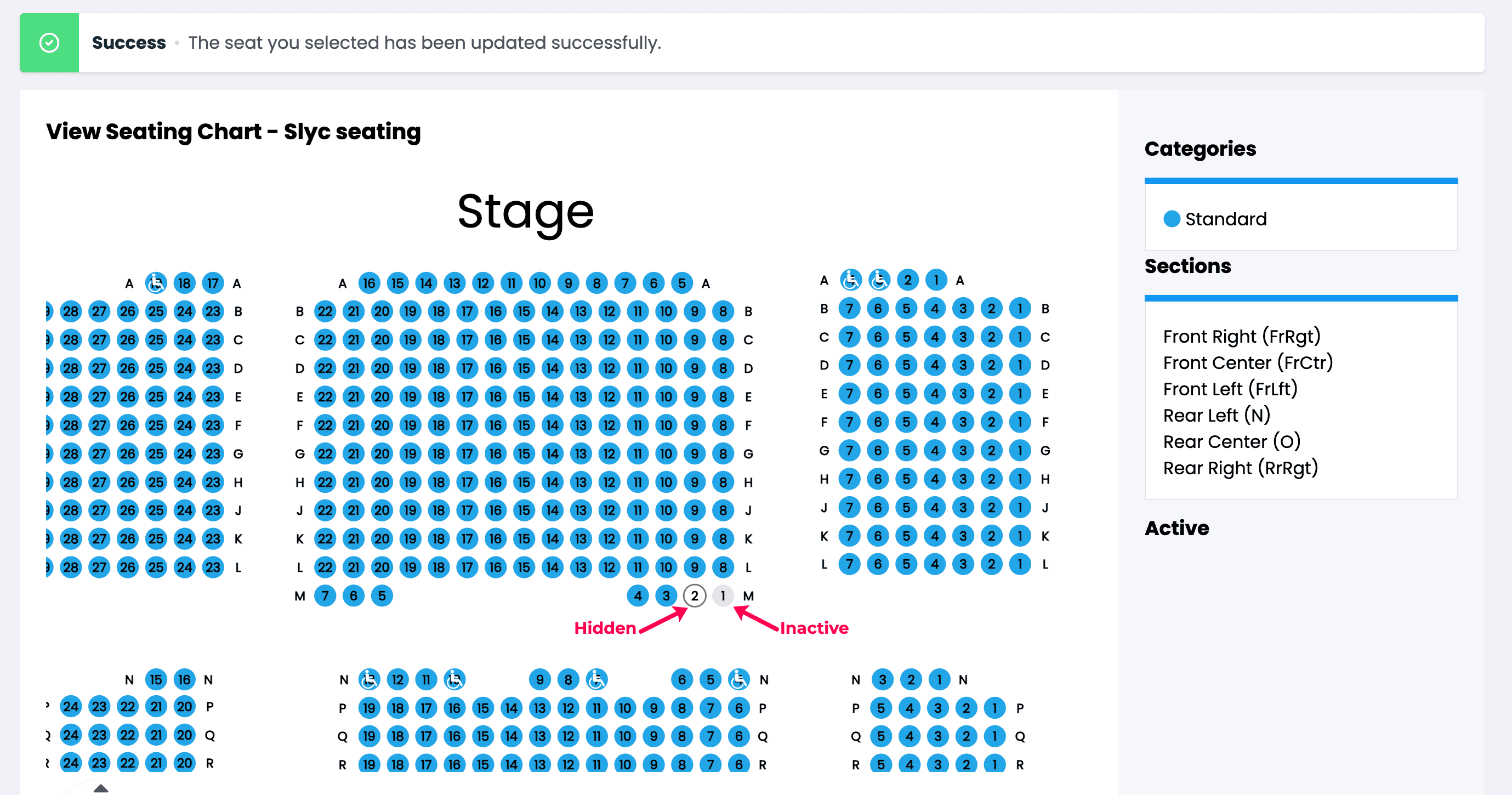Viewport: 1512px width, 795px height.
Task: Select hidden seat 2 in row M
Action: tap(695, 596)
